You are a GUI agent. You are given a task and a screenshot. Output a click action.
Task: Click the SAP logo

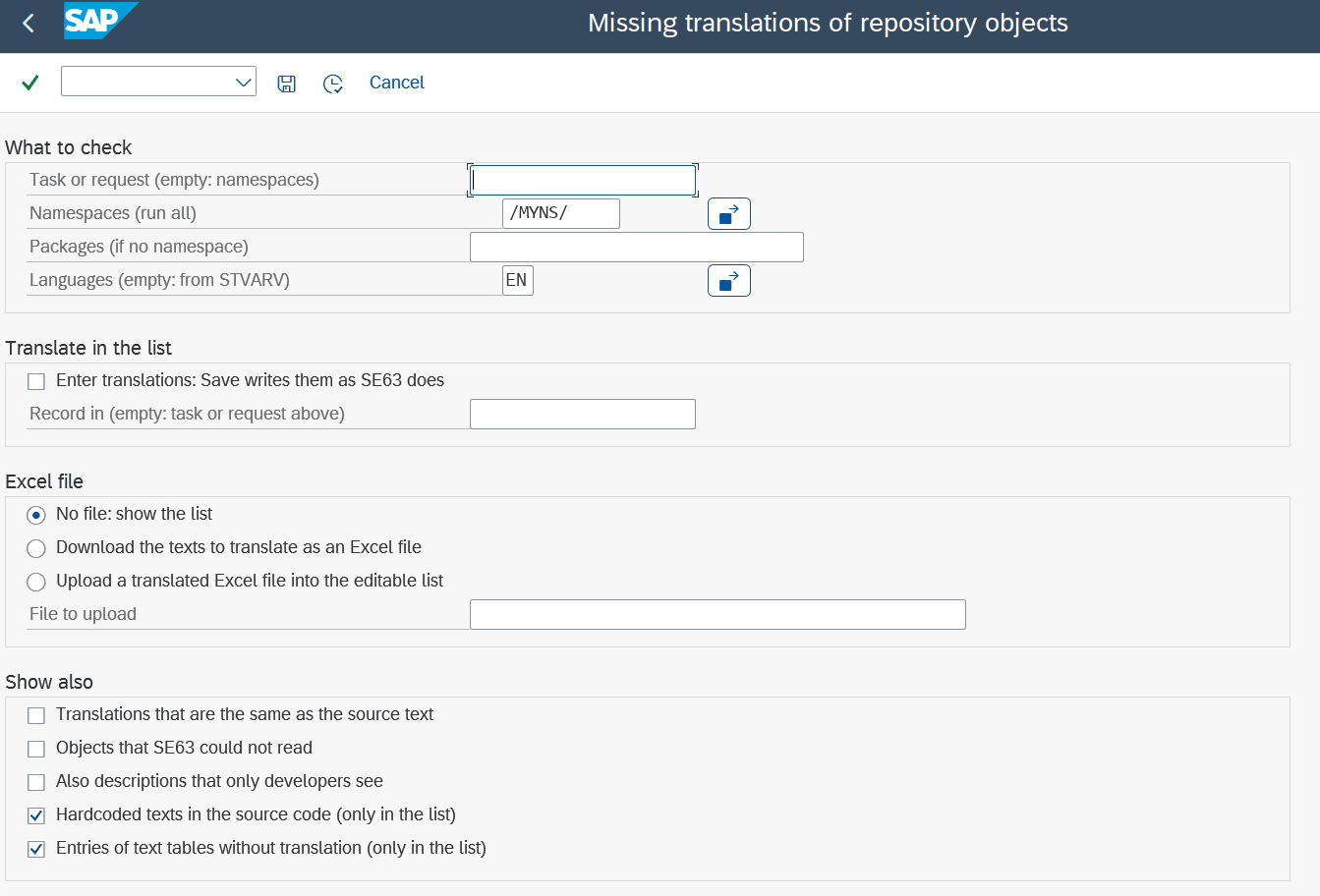[x=100, y=22]
